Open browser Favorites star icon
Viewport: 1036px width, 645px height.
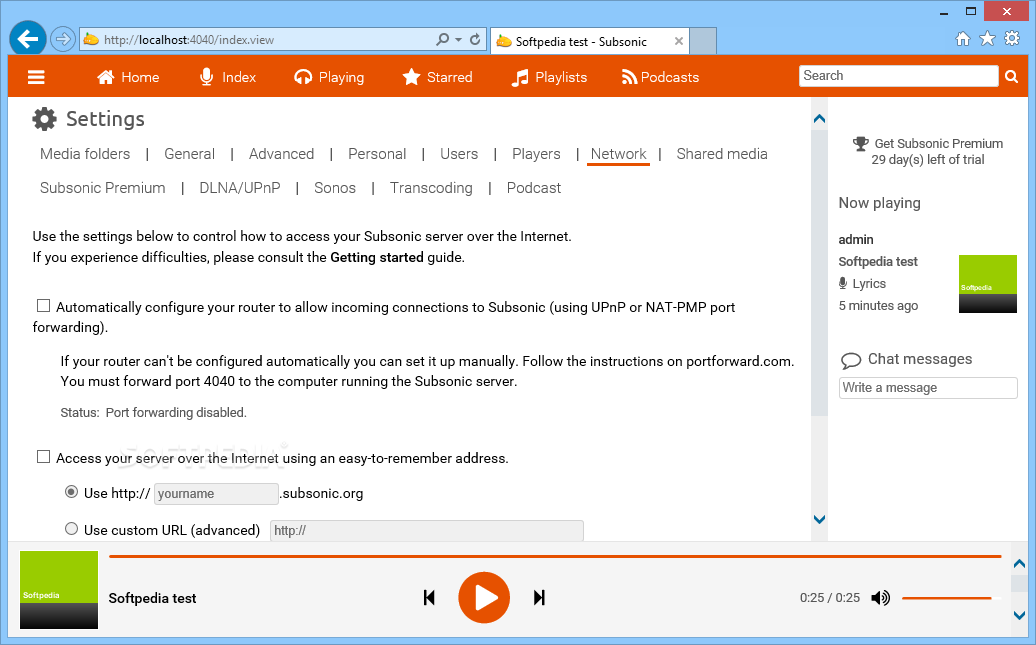coord(987,39)
